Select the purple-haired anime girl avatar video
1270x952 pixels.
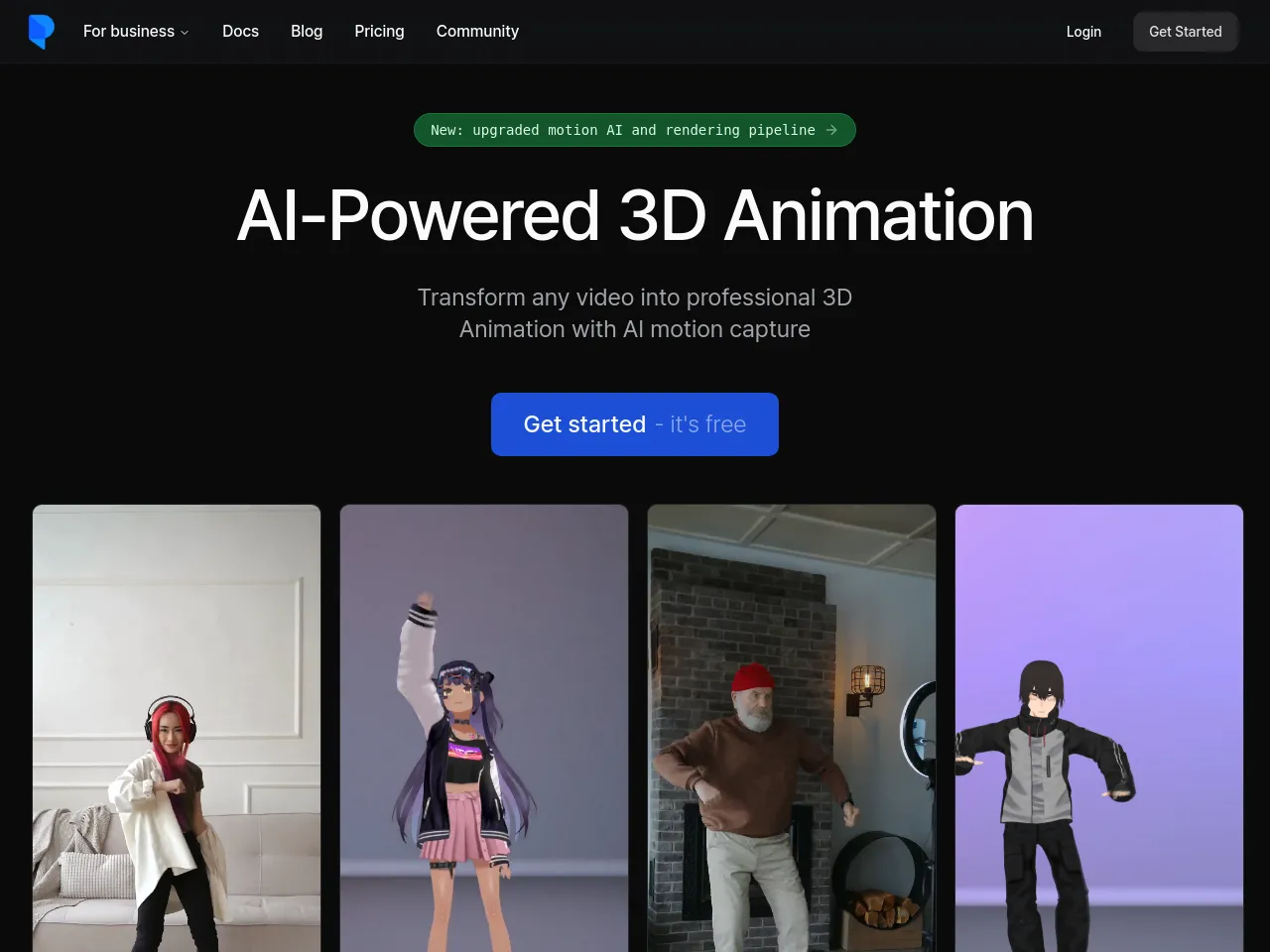484,728
